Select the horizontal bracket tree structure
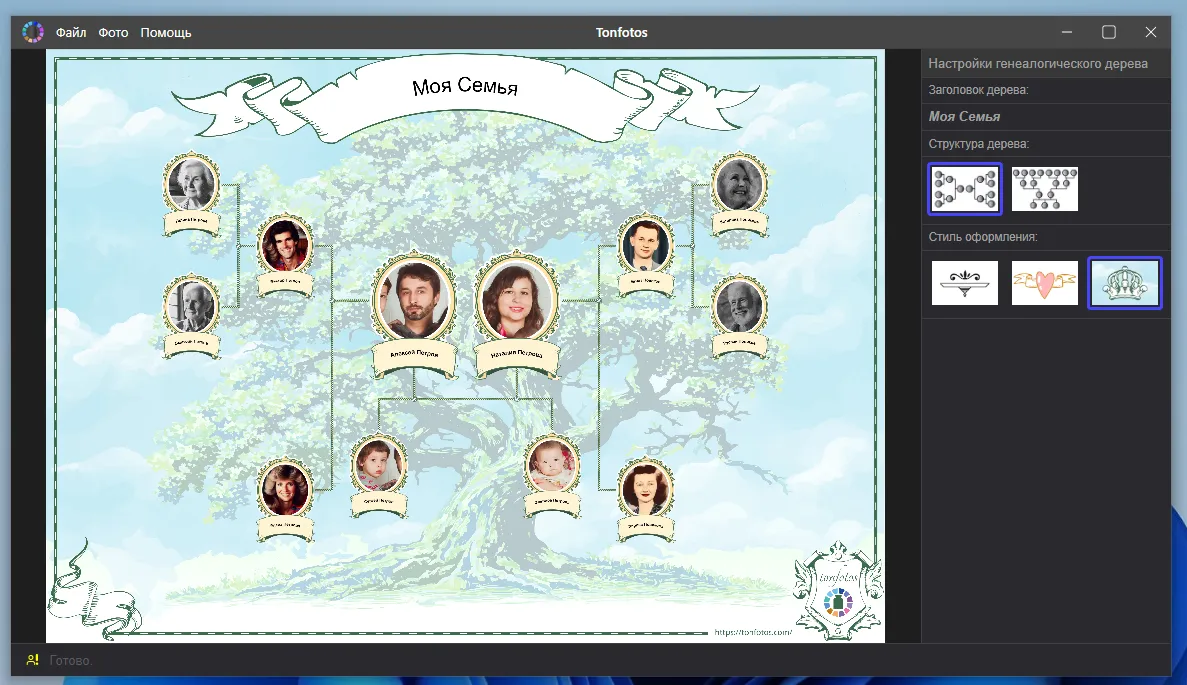Viewport: 1187px width, 685px height. coord(964,189)
